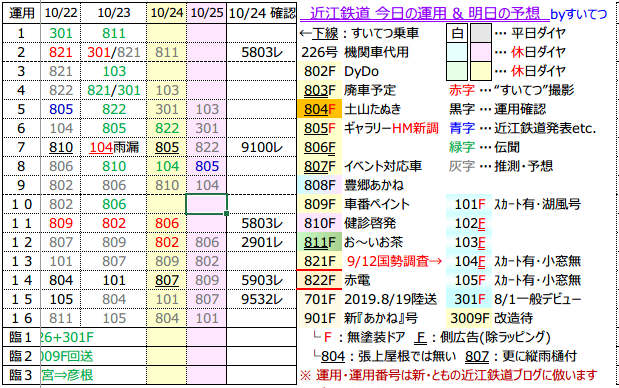Select cell 301/821 in row 2
Viewport: 619px width, 388px height.
click(x=114, y=52)
